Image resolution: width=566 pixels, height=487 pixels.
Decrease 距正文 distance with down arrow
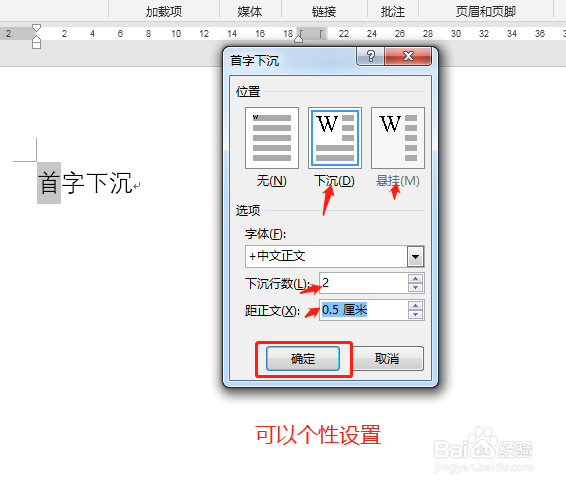click(415, 315)
